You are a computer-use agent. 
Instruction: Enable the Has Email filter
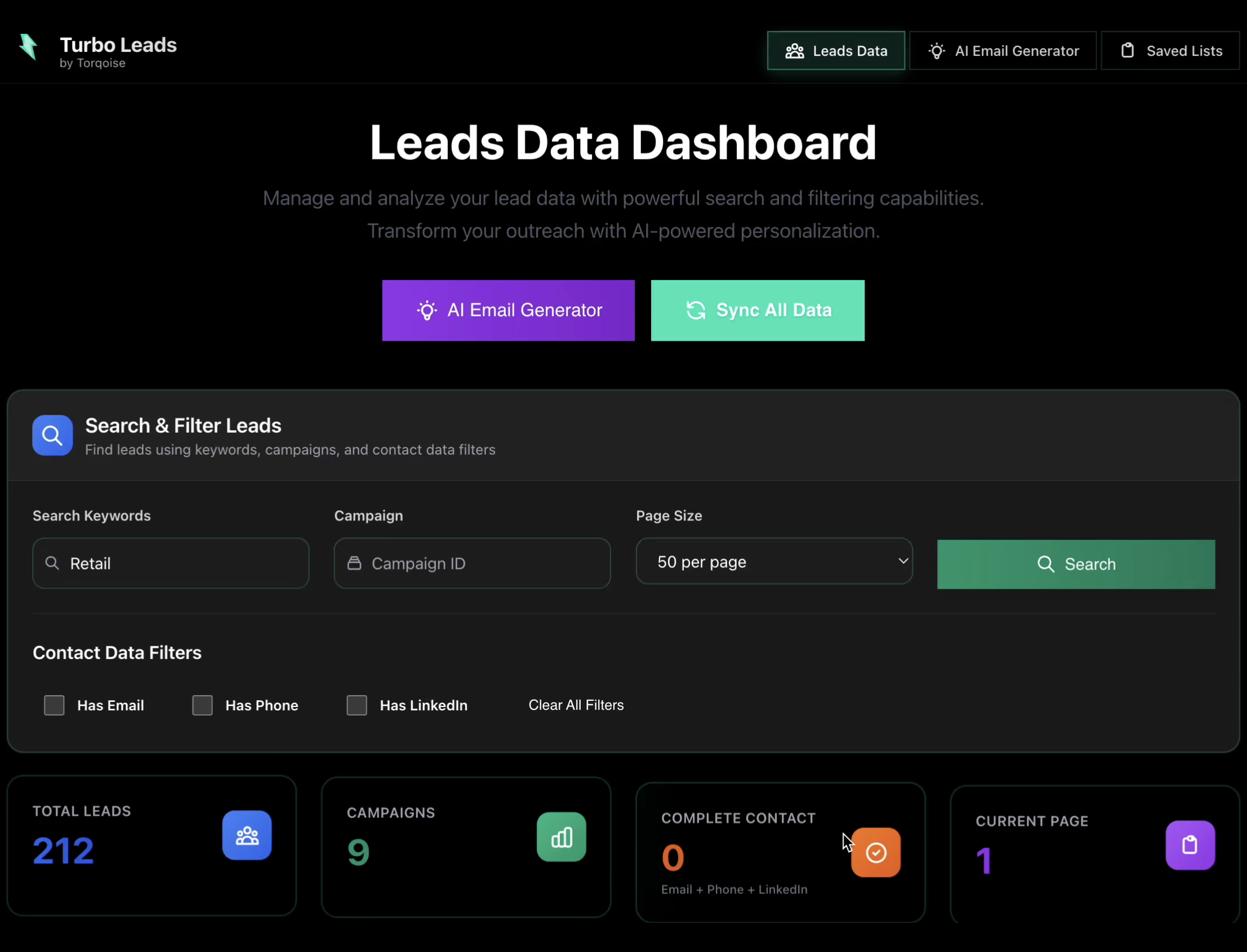(54, 705)
